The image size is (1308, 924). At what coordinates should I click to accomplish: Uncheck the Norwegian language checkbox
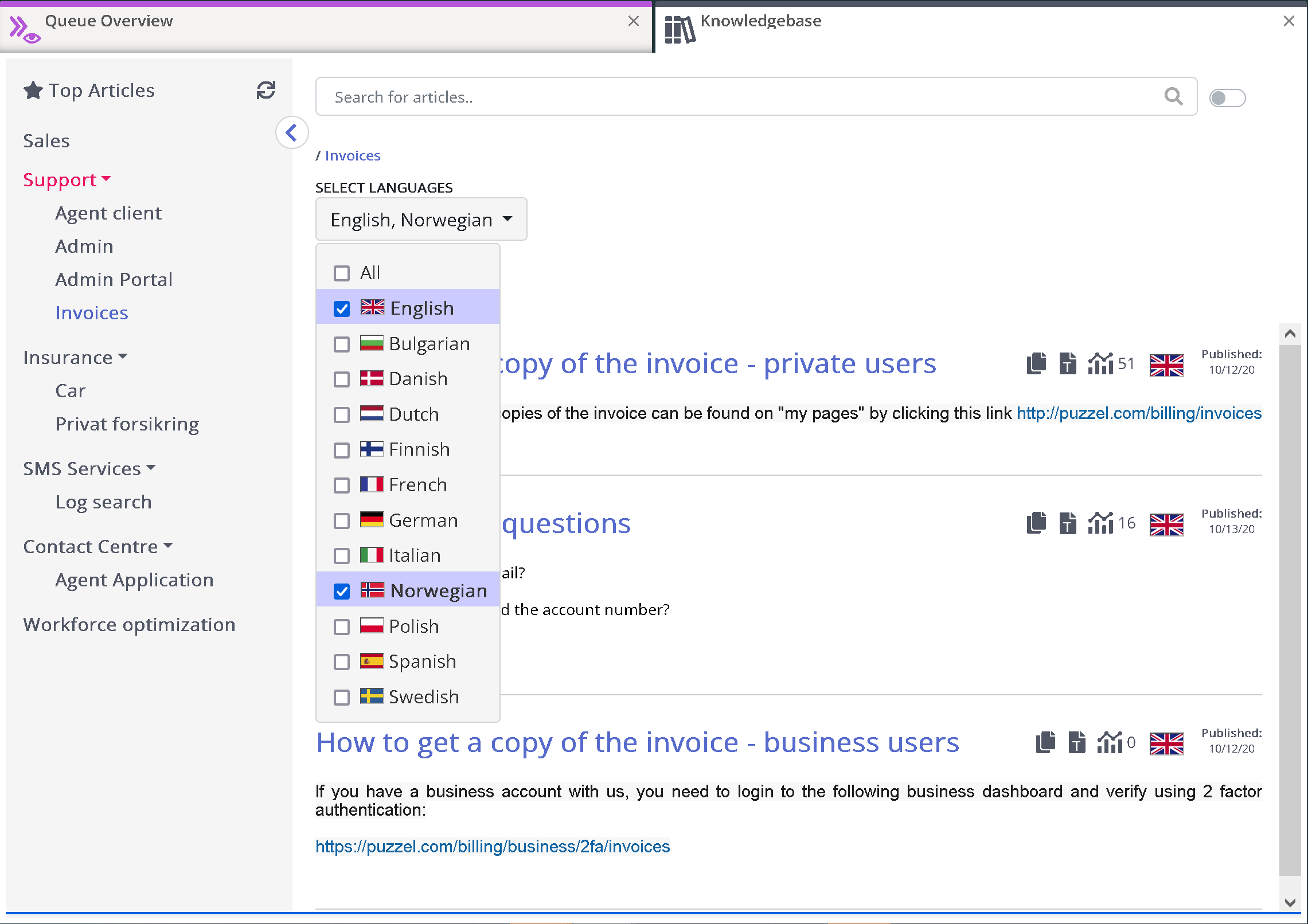[x=342, y=591]
